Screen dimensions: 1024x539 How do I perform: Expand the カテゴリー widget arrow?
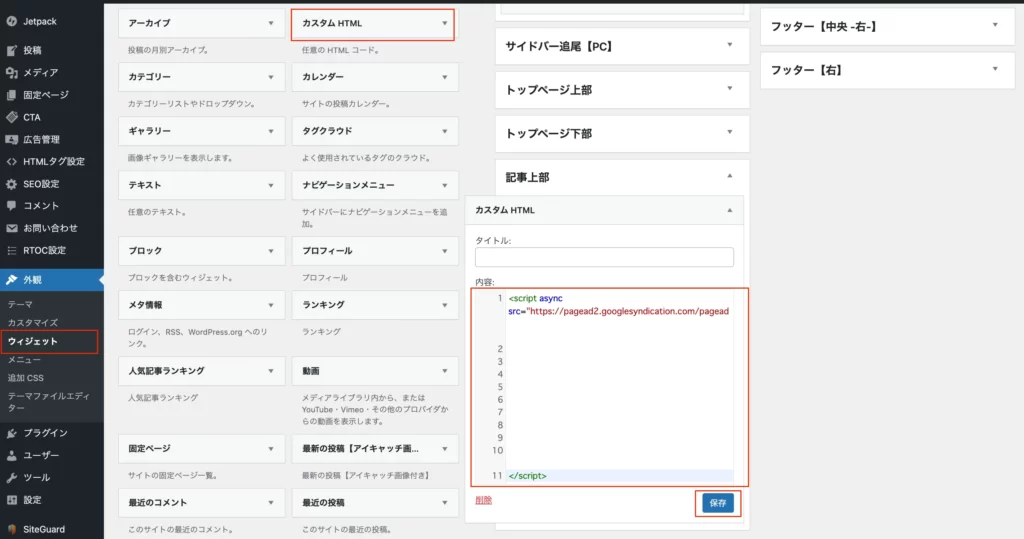tap(271, 77)
